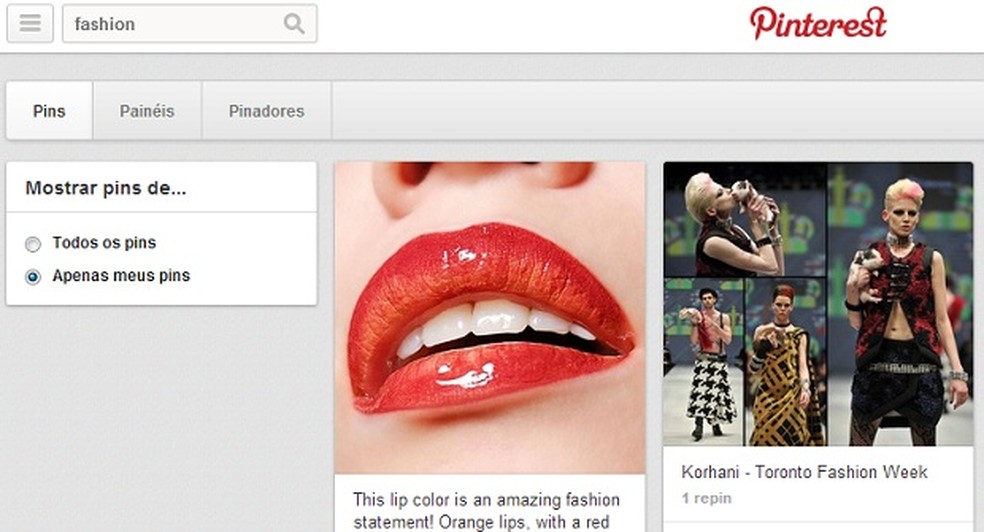This screenshot has height=532, width=984.
Task: Open the hamburger menu button
Action: (29, 24)
